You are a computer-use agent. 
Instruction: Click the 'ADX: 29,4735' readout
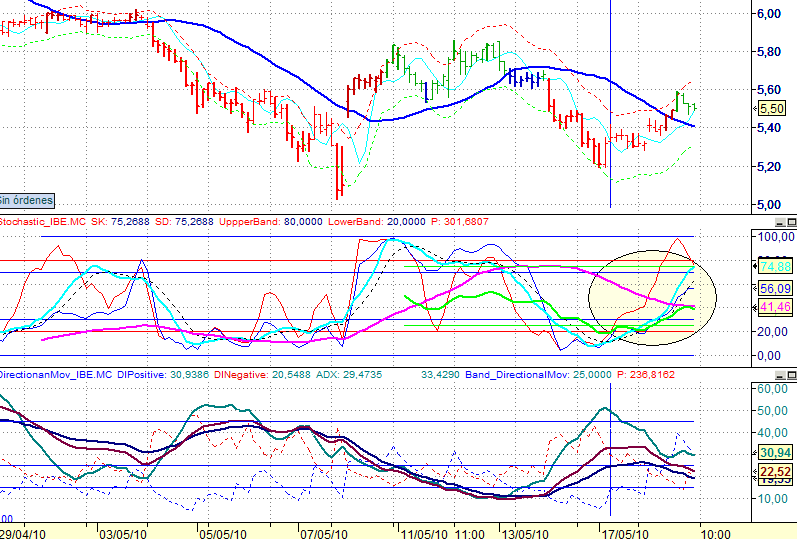349,375
